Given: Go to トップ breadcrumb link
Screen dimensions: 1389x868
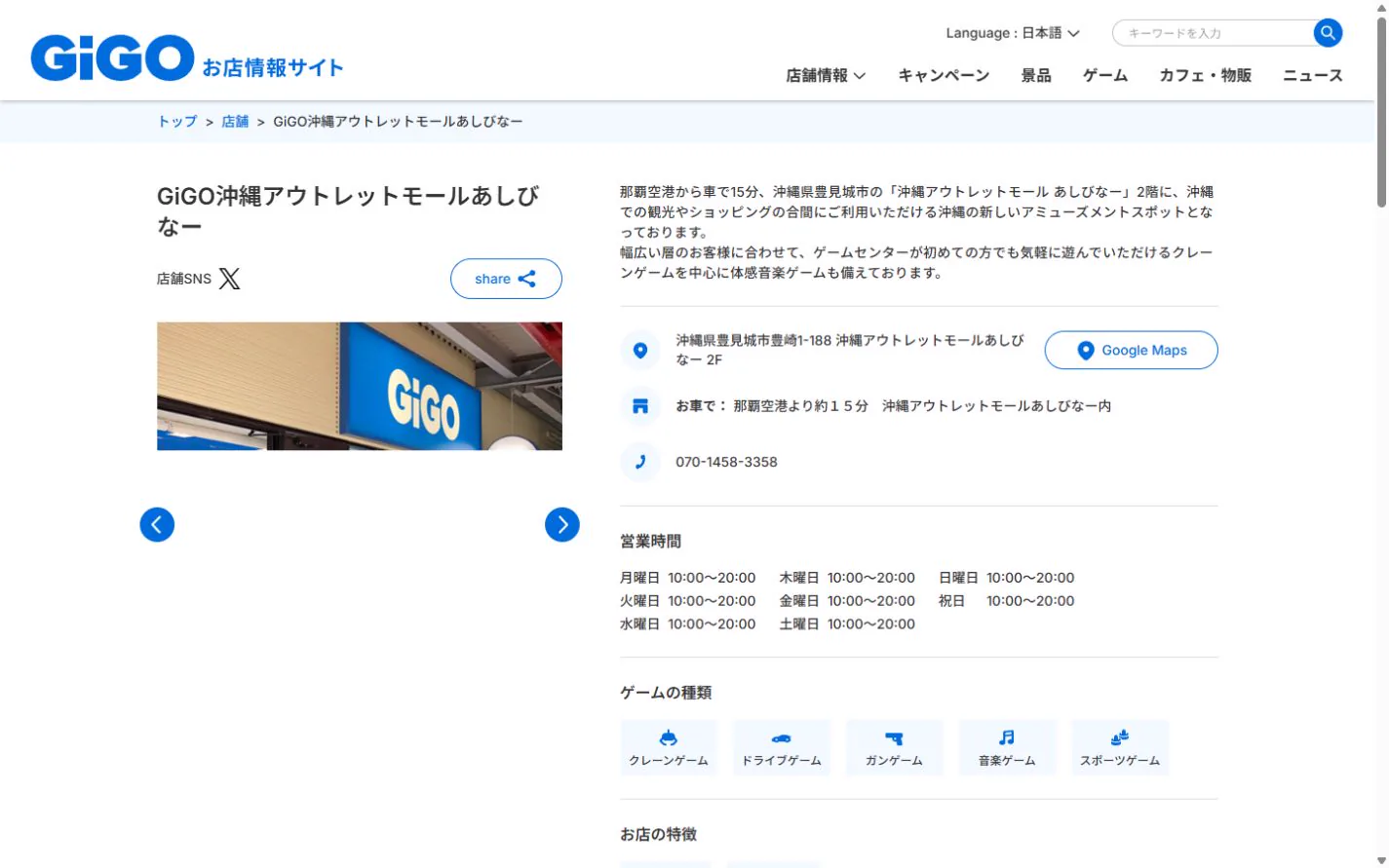Looking at the screenshot, I should click(177, 122).
